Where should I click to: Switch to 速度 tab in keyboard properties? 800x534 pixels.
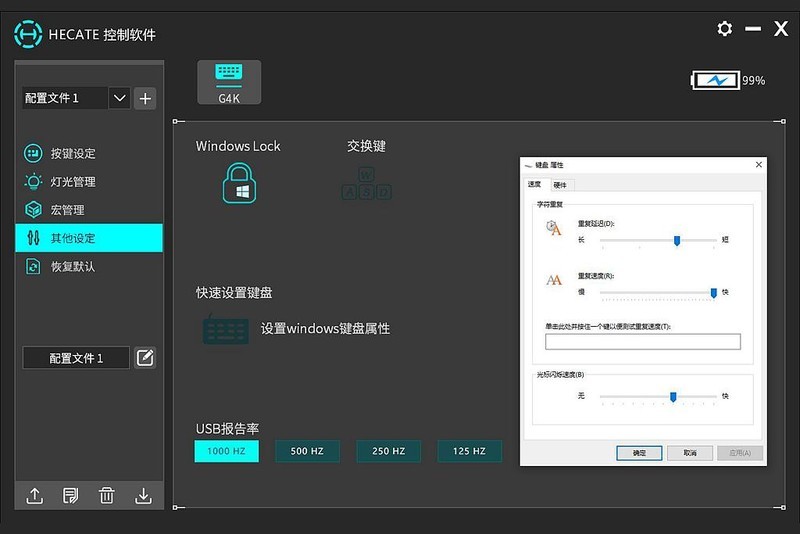pos(535,184)
